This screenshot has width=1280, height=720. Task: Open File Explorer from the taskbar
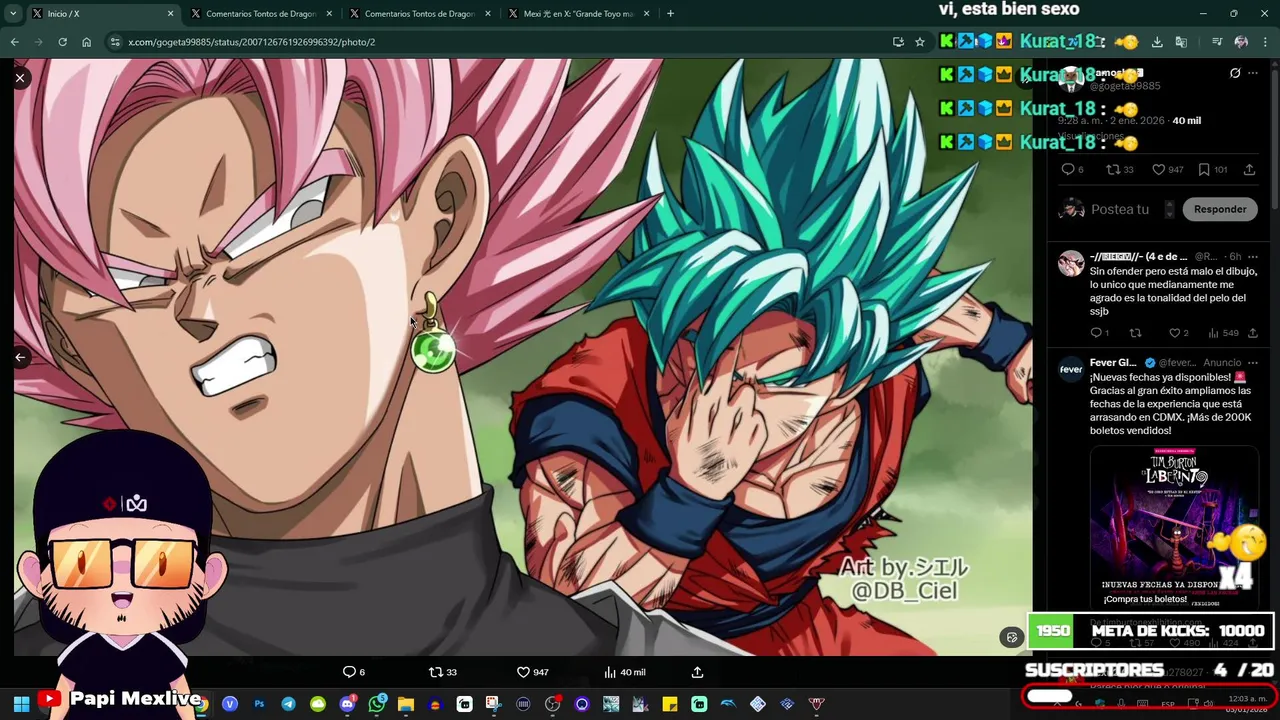click(x=406, y=704)
